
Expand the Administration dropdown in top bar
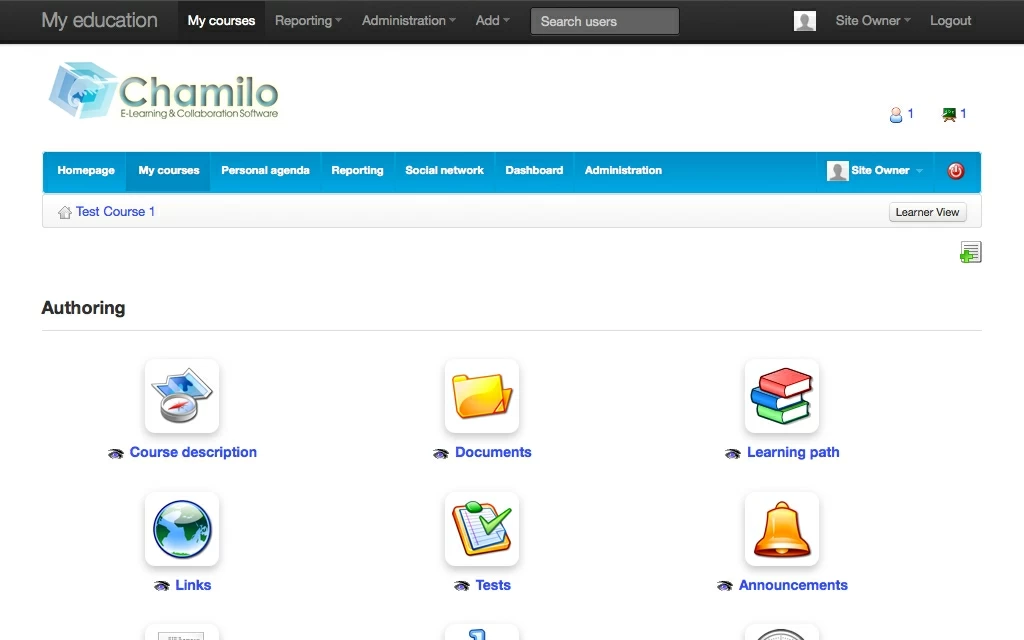(408, 21)
